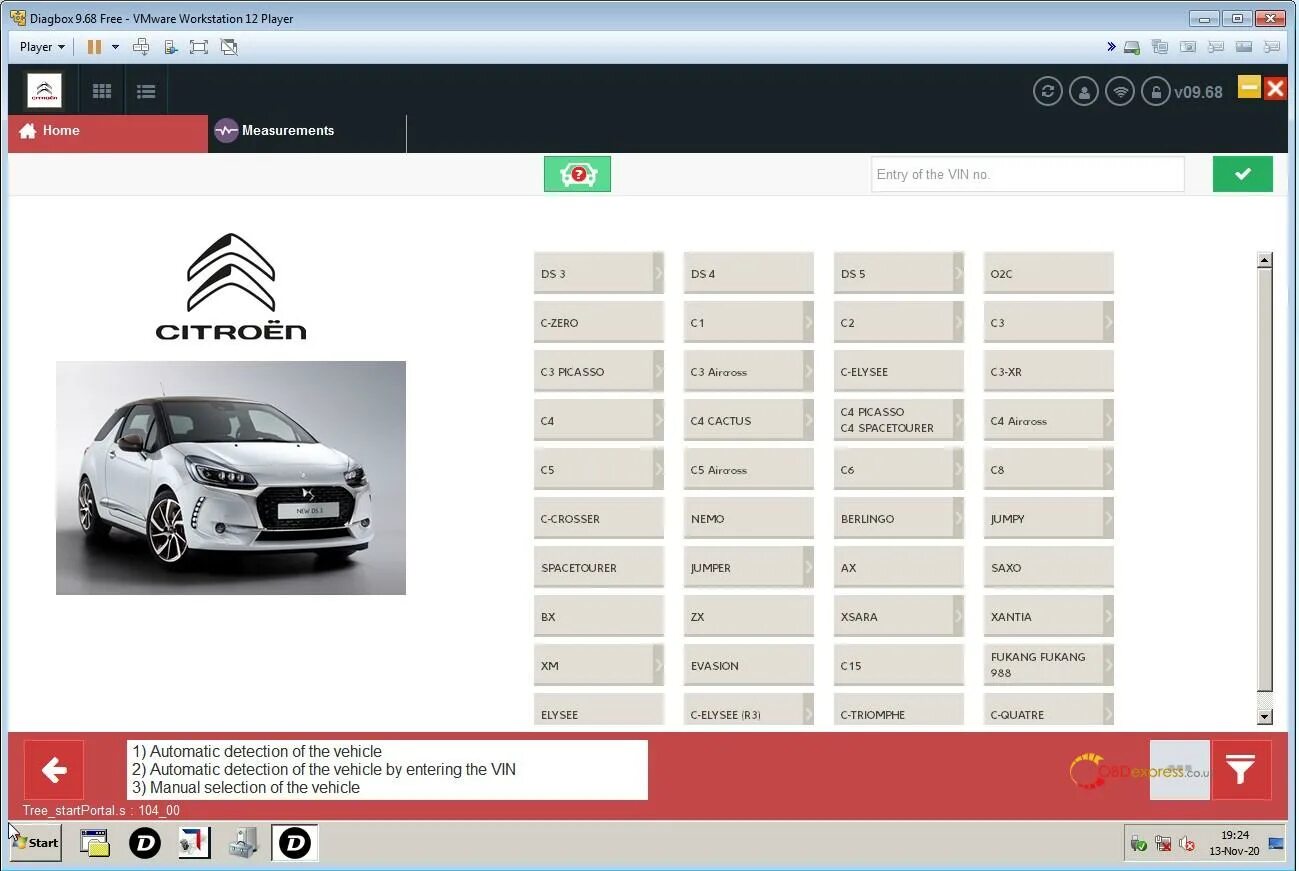Enter VMware full screen mode icon

pos(199,47)
